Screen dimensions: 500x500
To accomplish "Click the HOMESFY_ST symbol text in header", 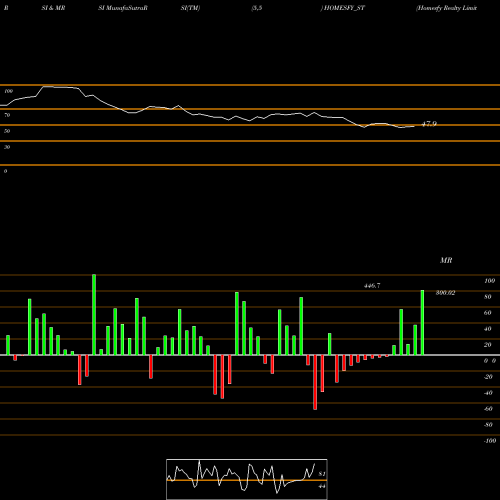I will 344,8.
